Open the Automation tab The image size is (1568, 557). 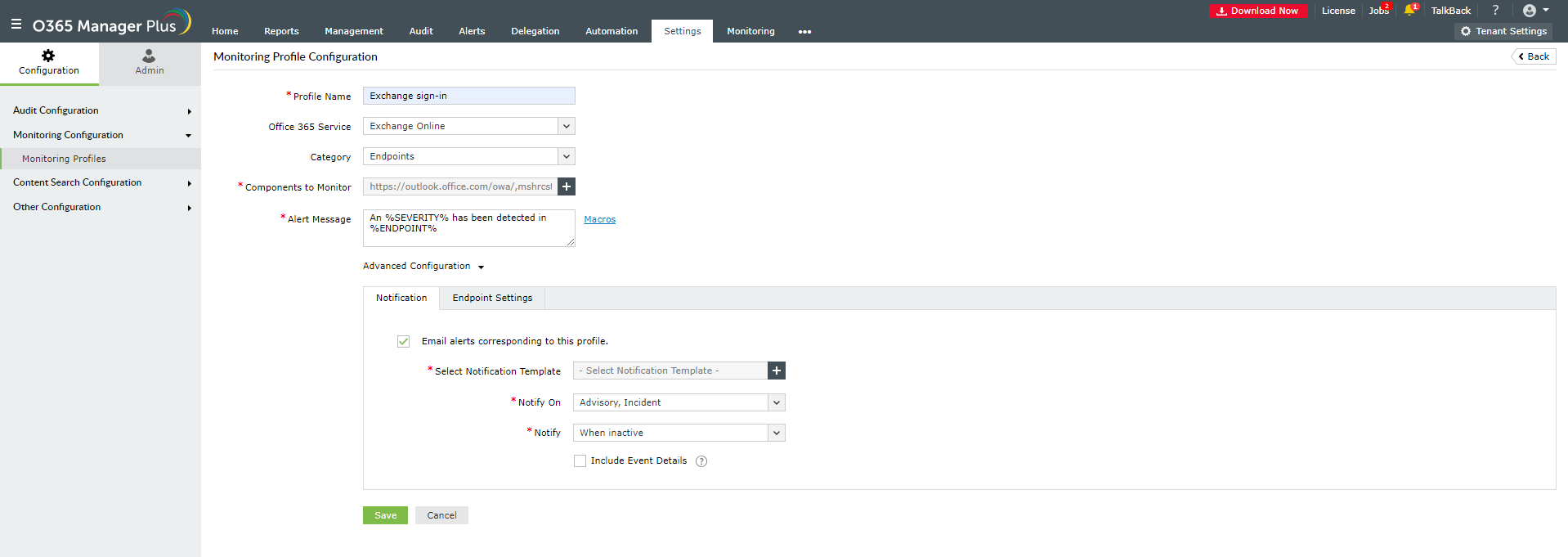pyautogui.click(x=612, y=31)
